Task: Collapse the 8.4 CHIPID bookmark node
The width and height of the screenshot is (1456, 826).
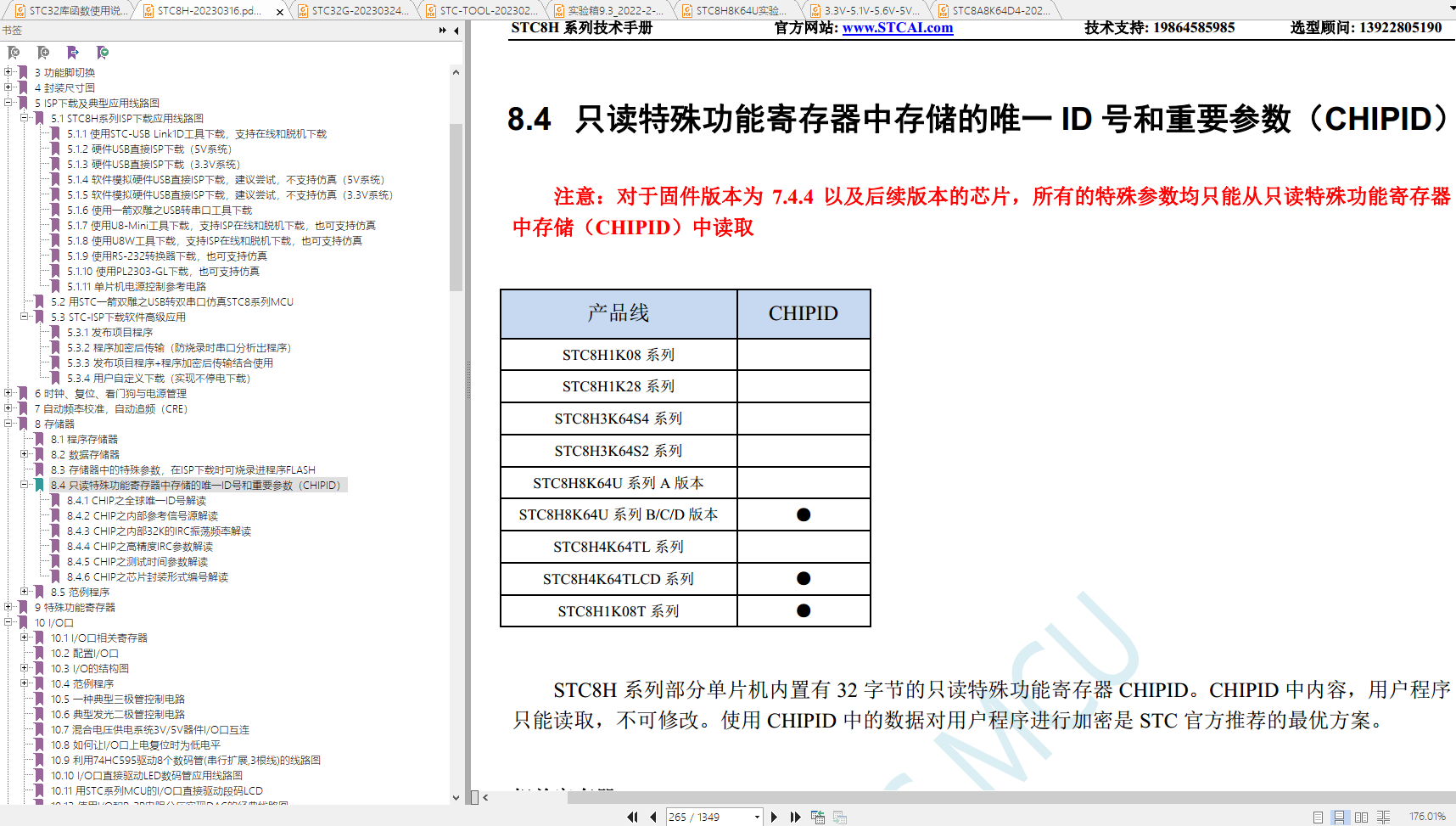Action: pos(25,485)
